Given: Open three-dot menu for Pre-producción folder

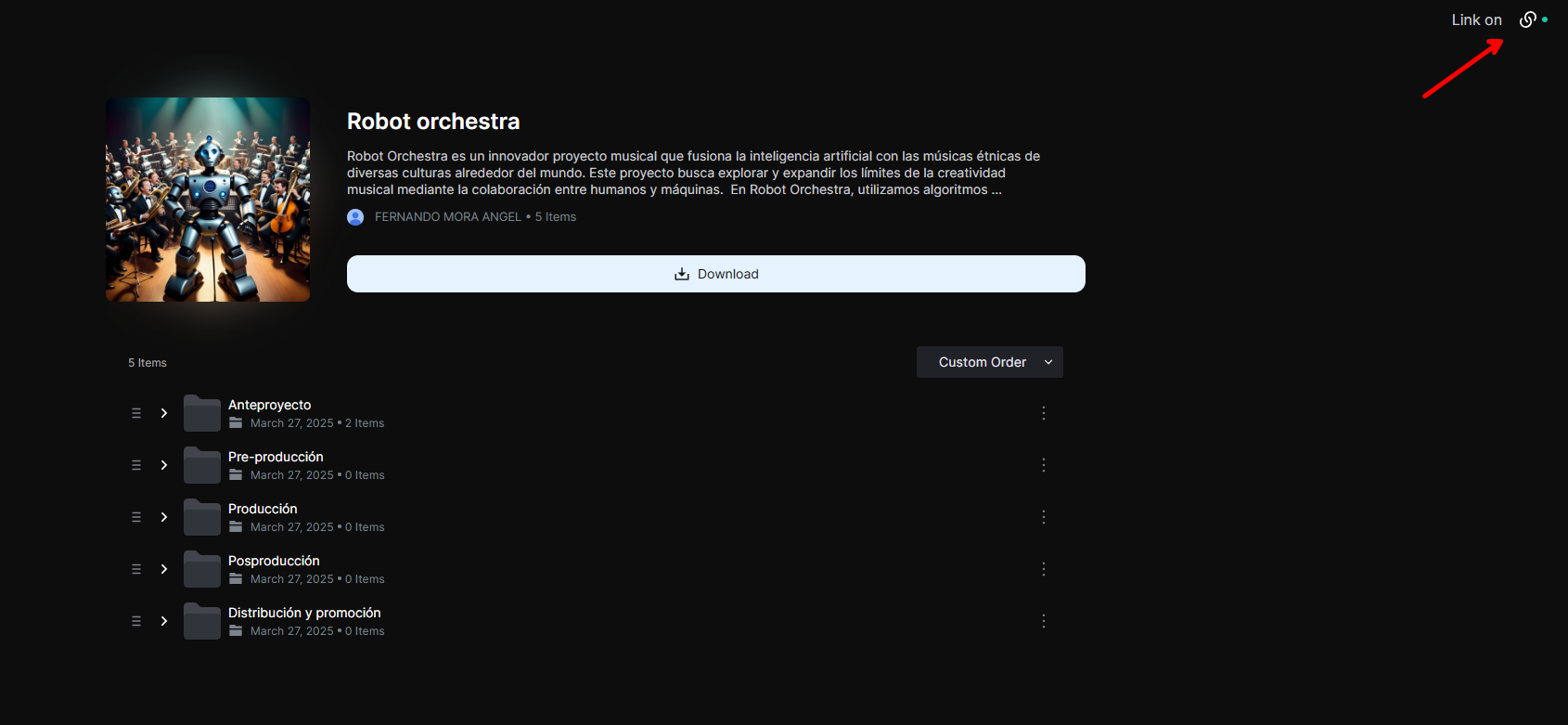Looking at the screenshot, I should (x=1044, y=465).
